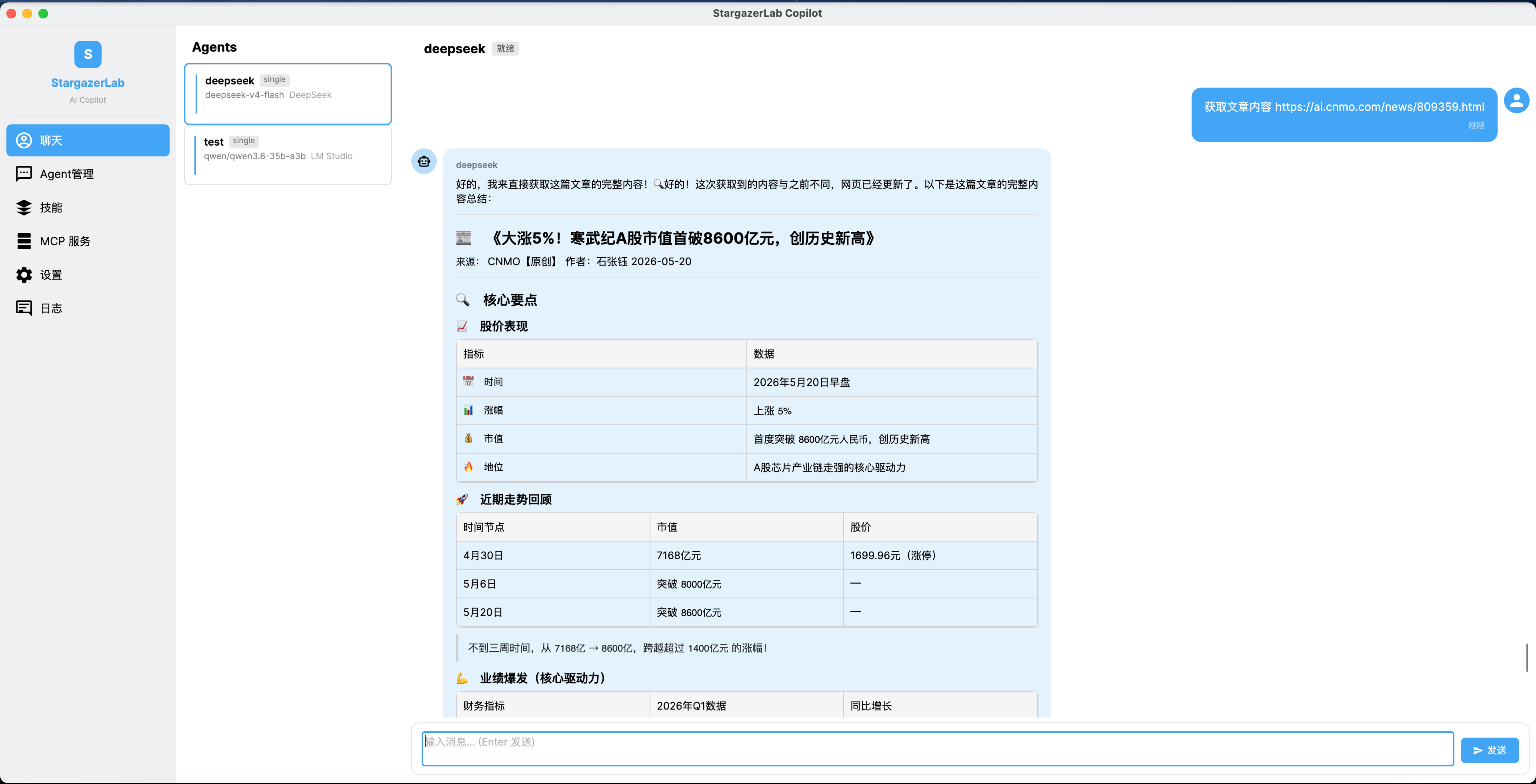1536x784 pixels.
Task: Click the calendar icon in 时间 row
Action: point(469,382)
